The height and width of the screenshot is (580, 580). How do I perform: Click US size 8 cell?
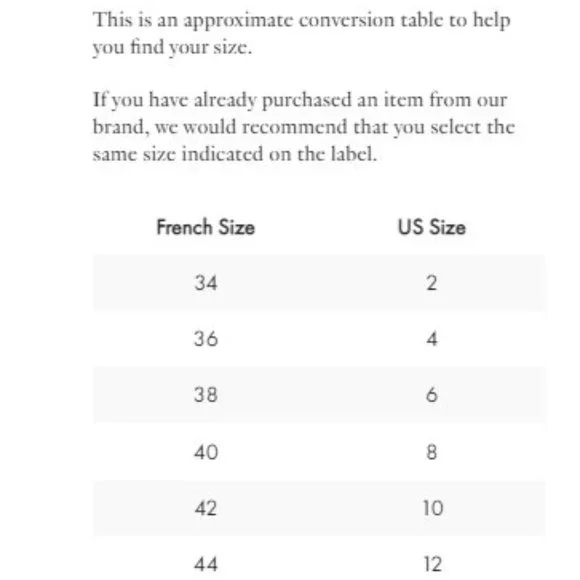click(x=432, y=452)
